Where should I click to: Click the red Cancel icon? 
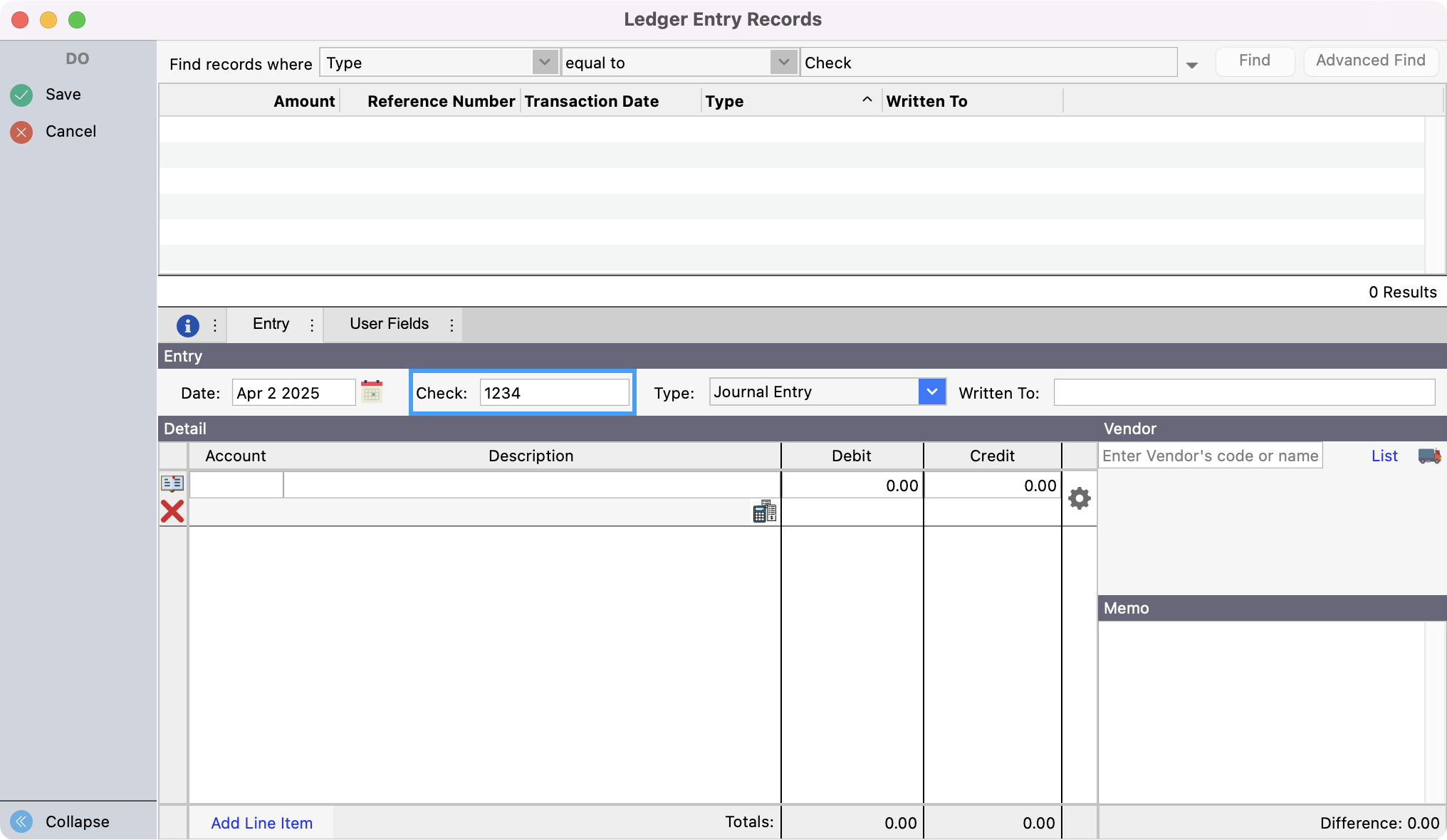tap(21, 132)
